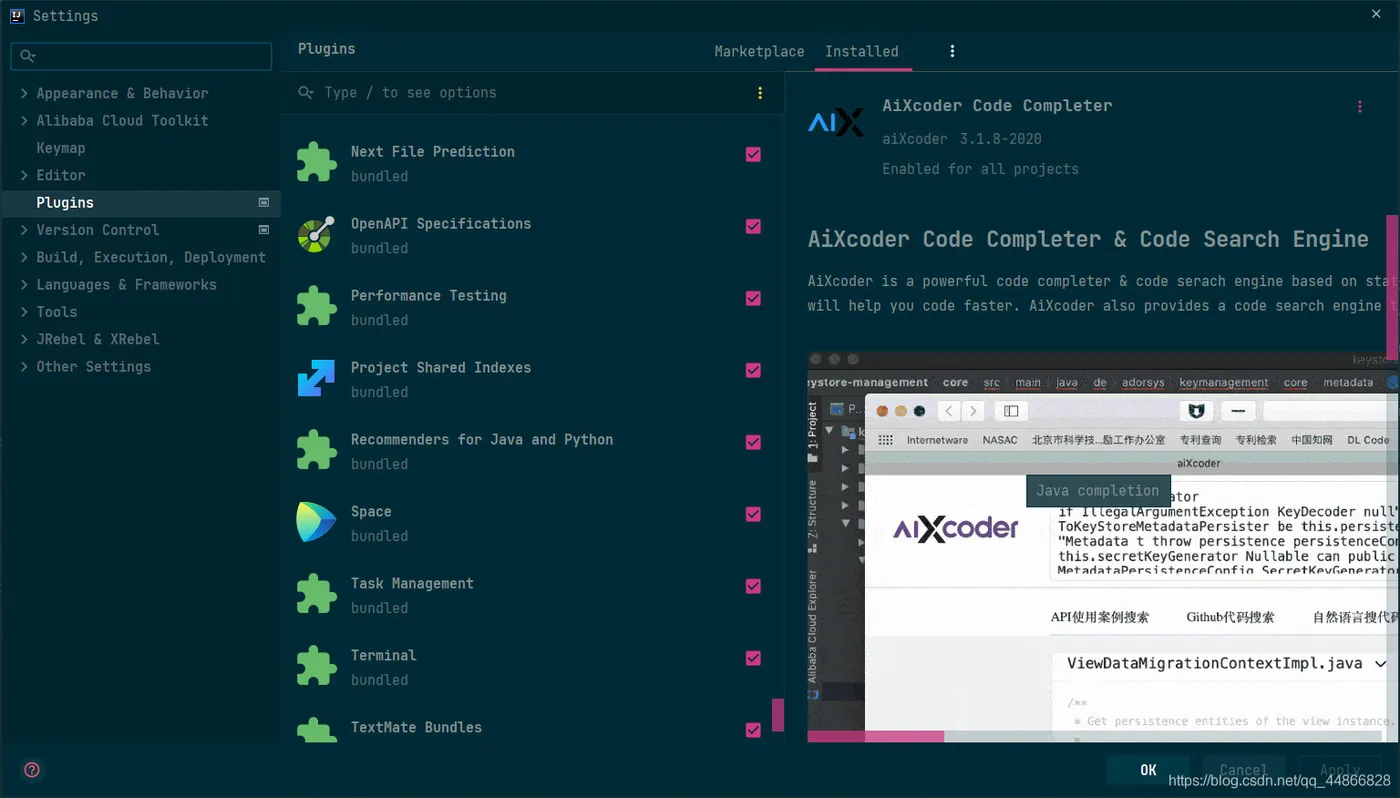
Task: Disable the Task Management plugin
Action: tap(753, 586)
